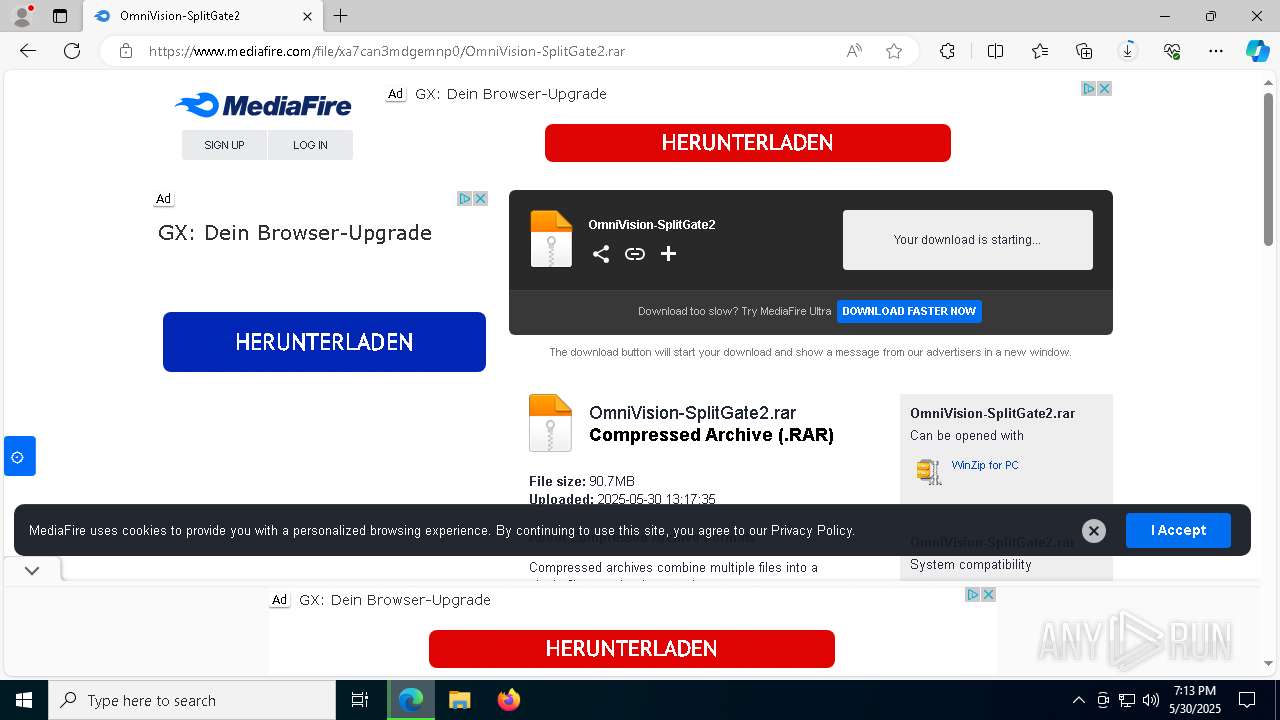Screen dimensions: 1280x720
Task: Launch Firefox from taskbar
Action: 509,700
